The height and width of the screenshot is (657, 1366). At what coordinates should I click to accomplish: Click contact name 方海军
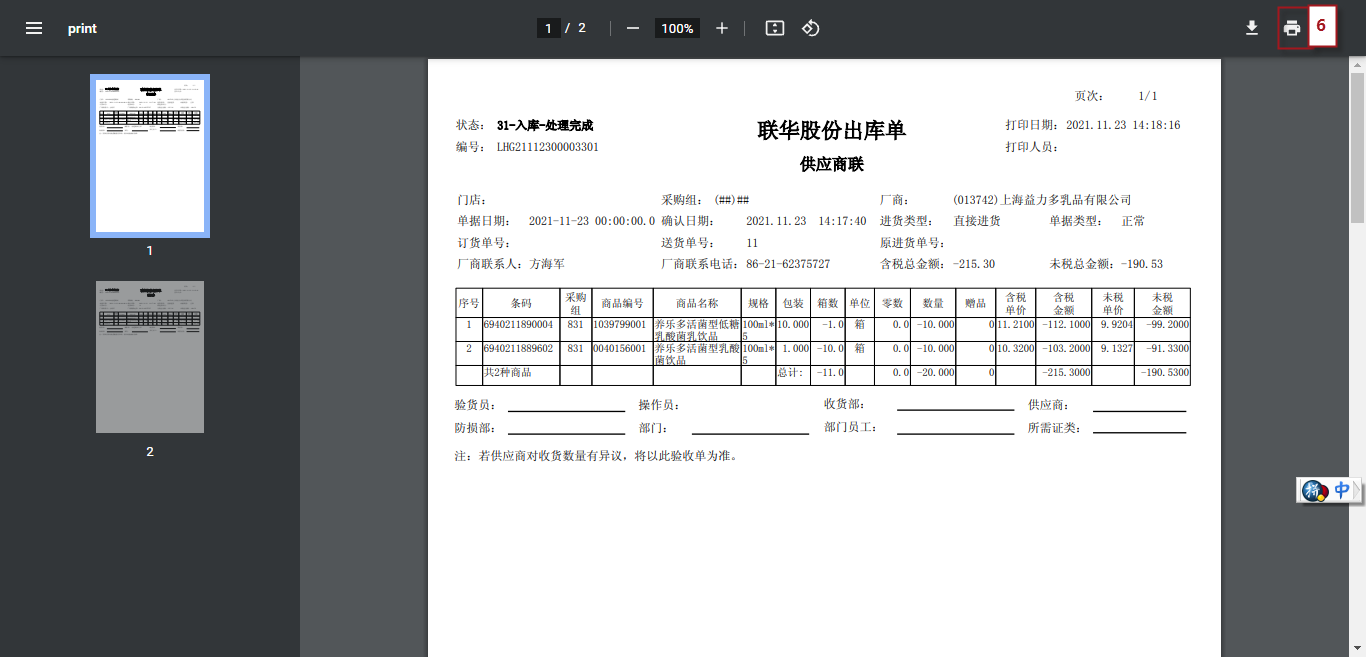point(547,264)
